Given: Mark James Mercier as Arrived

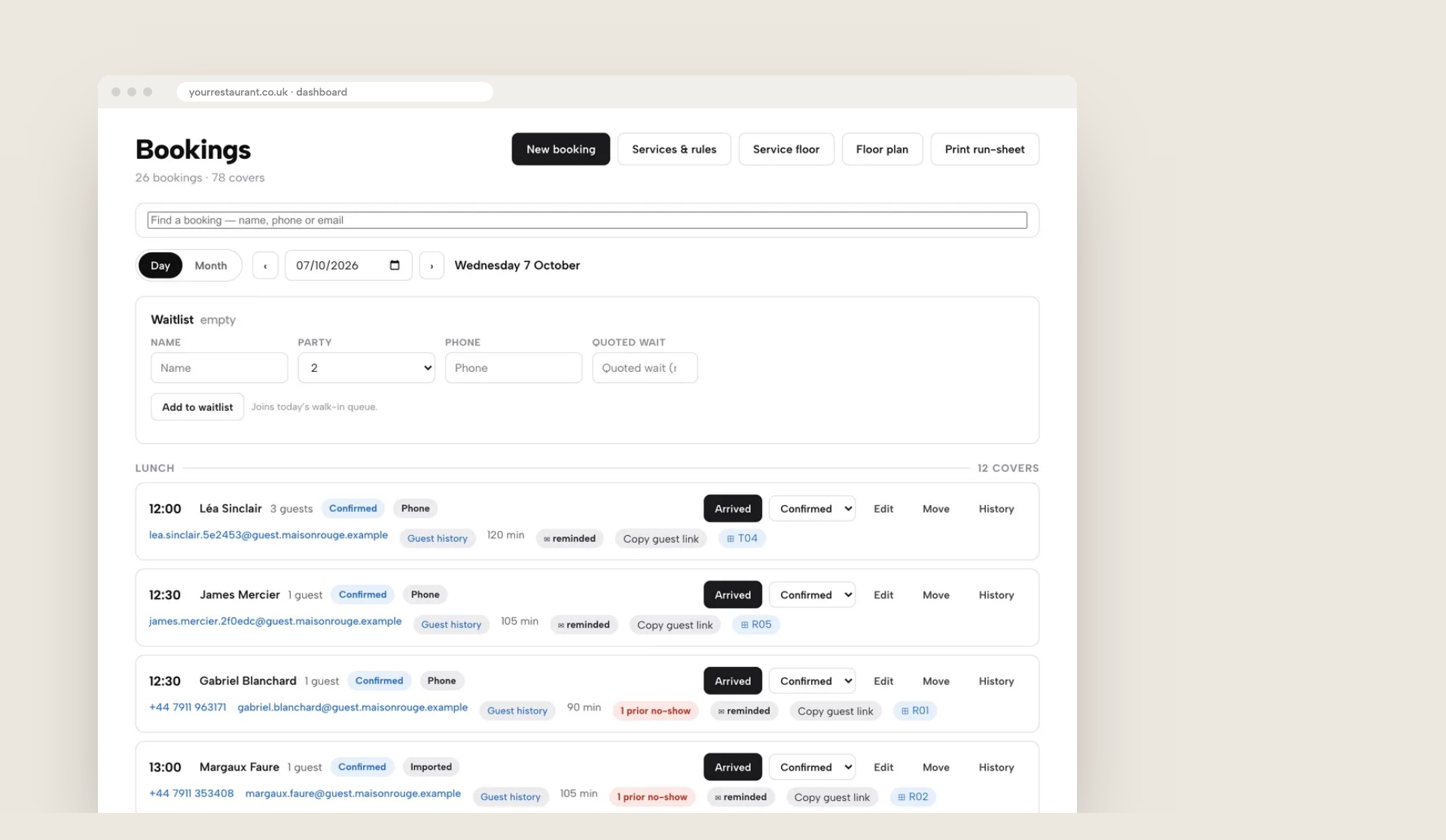Looking at the screenshot, I should point(733,595).
